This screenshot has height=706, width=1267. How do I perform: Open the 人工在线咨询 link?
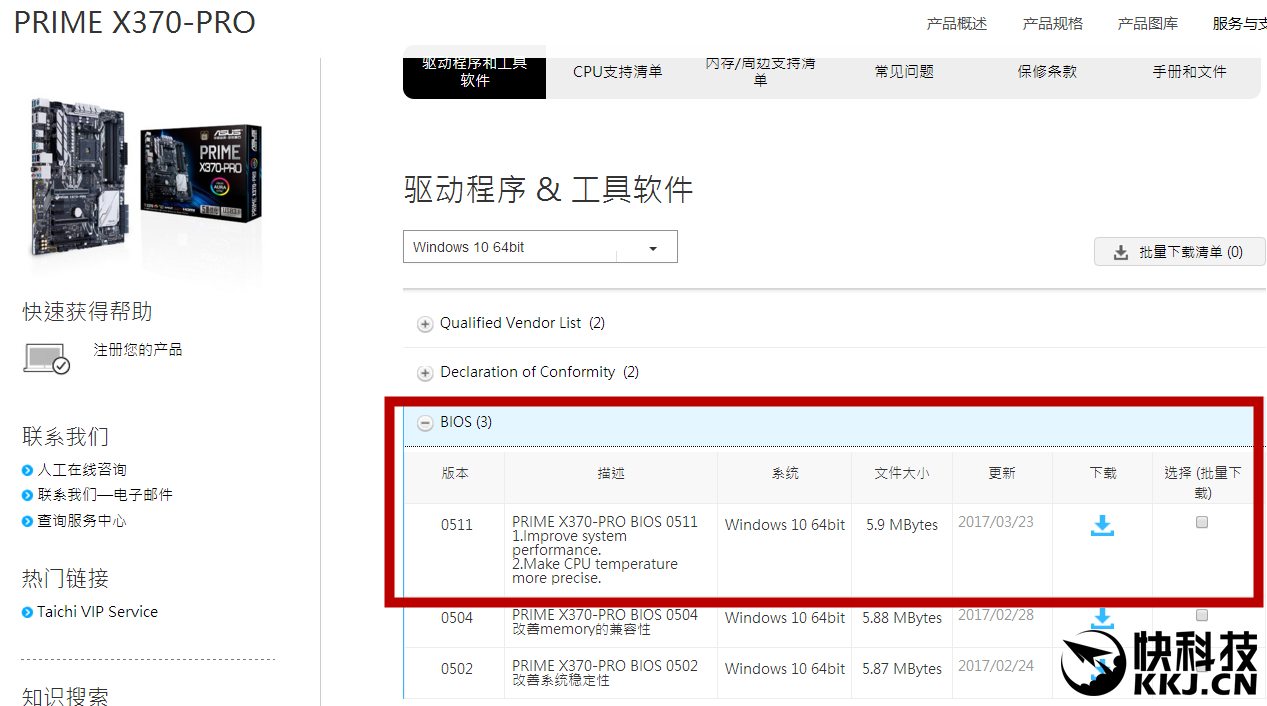(x=82, y=469)
